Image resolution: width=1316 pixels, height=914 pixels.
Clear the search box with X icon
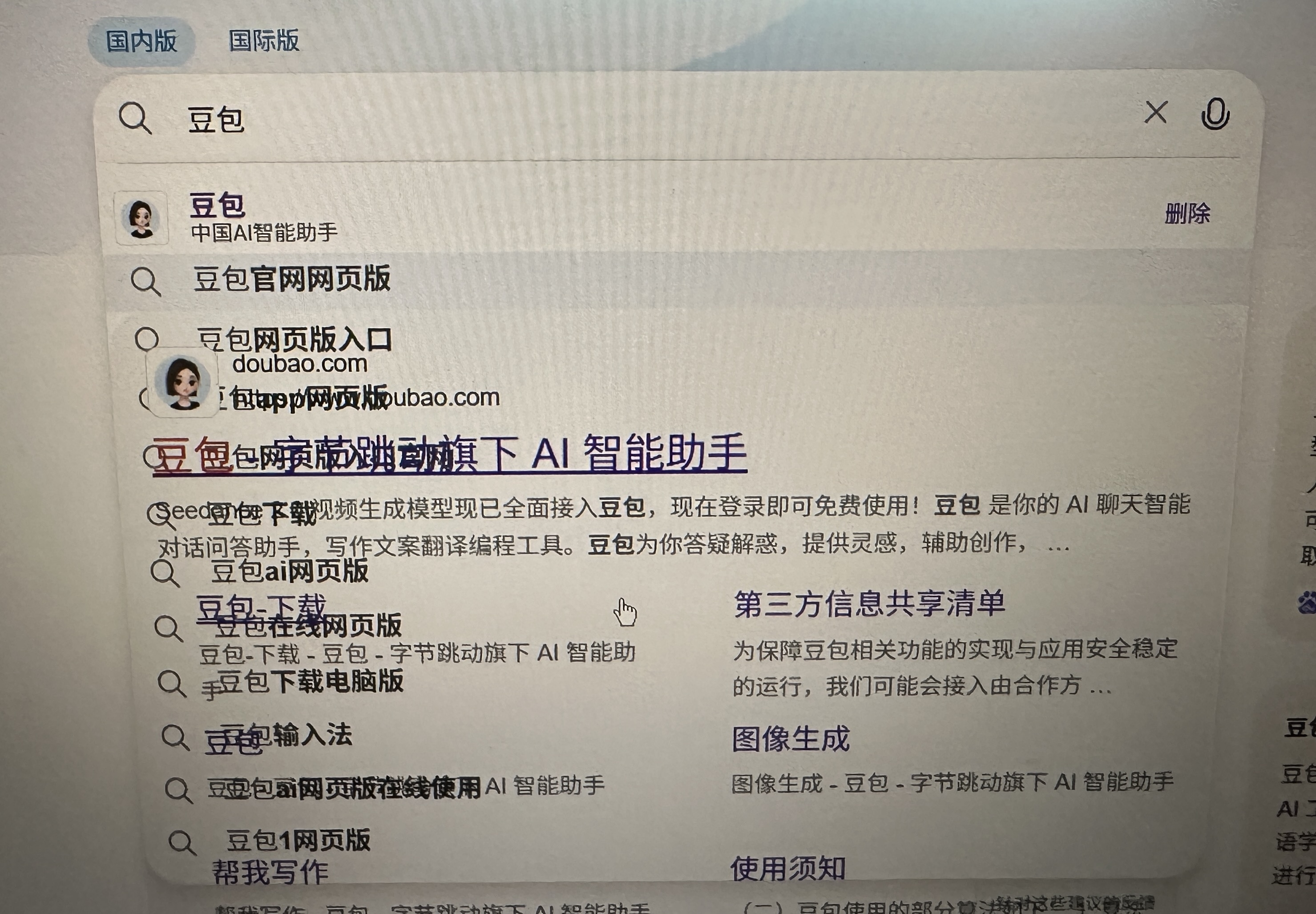1156,112
